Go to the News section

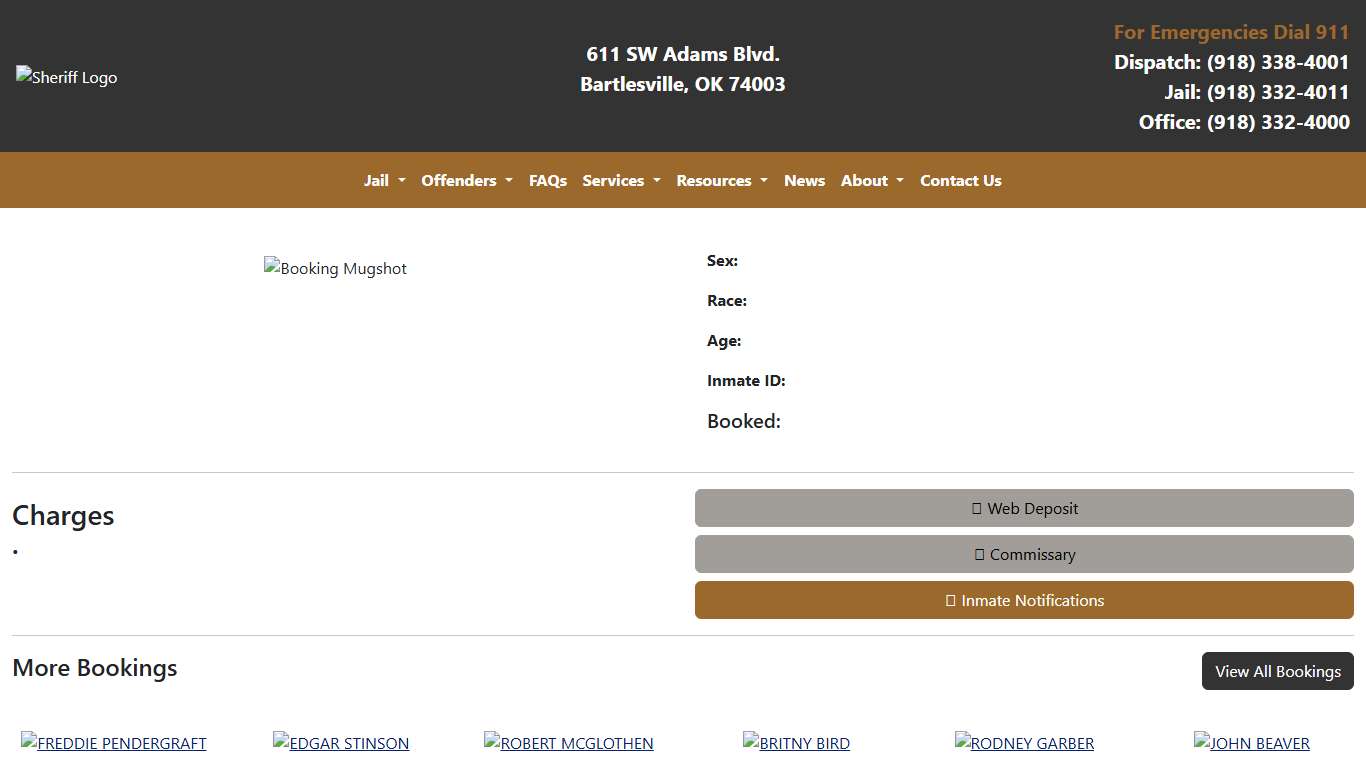(x=804, y=180)
